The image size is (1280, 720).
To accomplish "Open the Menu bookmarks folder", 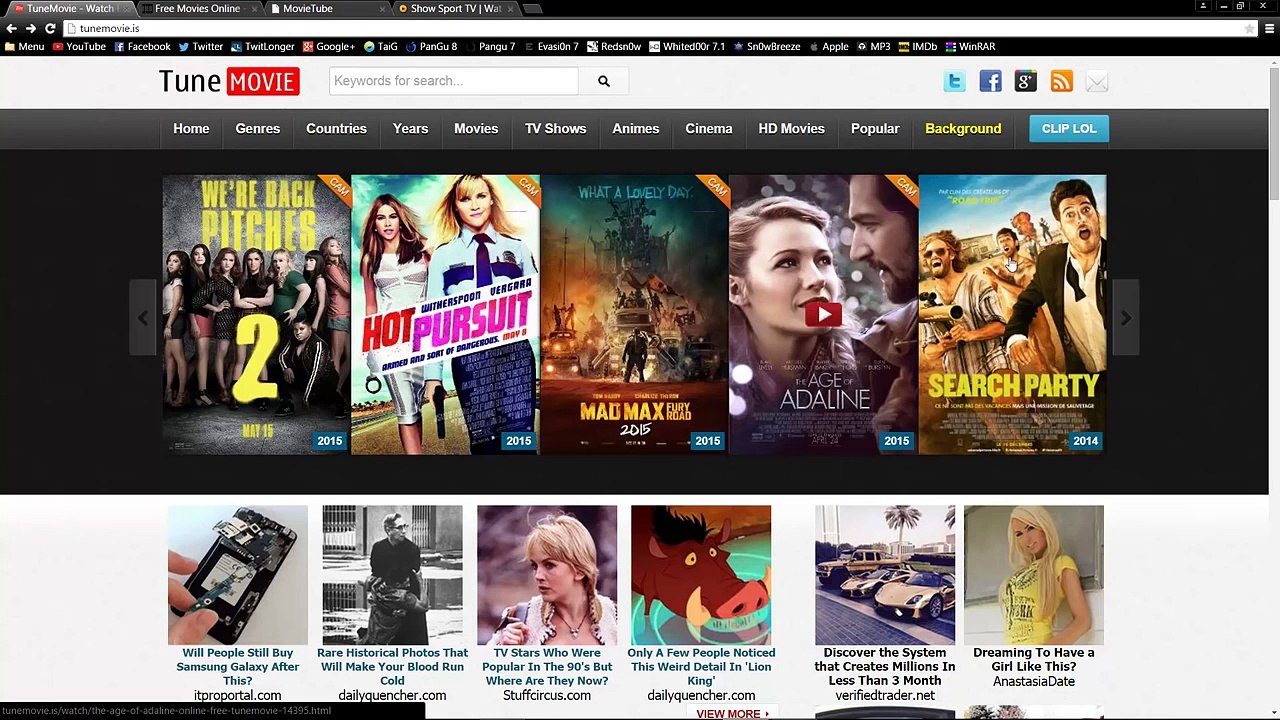I will coord(25,46).
